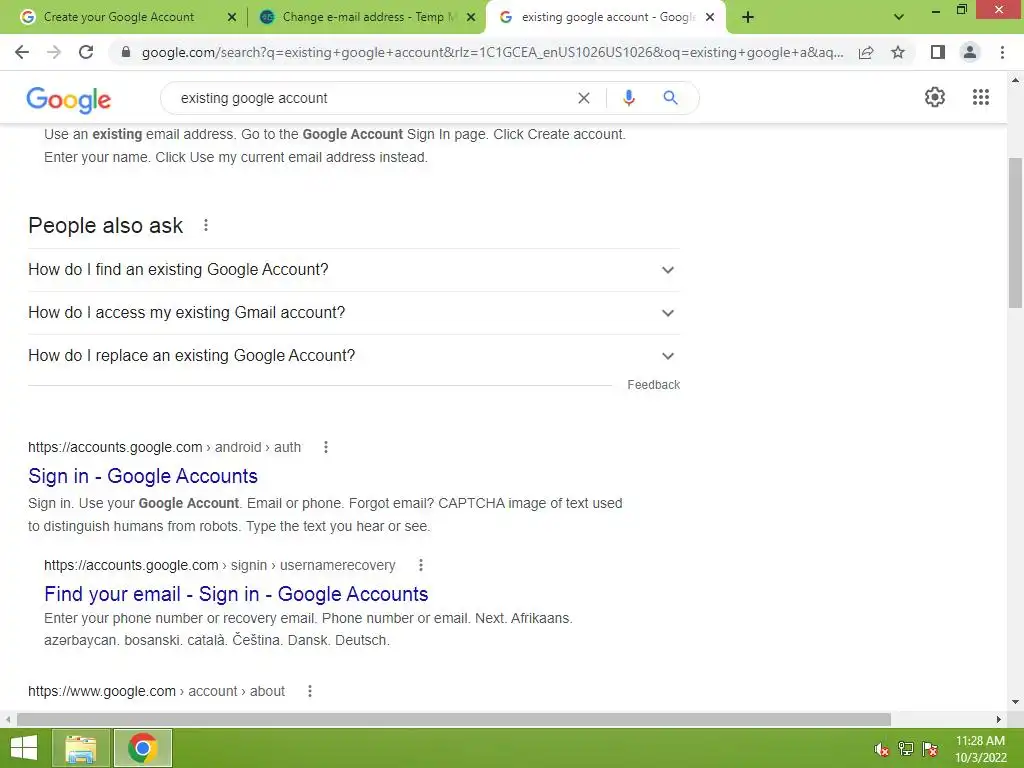Image resolution: width=1024 pixels, height=768 pixels.
Task: Open the Chrome profile avatar
Action: [970, 52]
